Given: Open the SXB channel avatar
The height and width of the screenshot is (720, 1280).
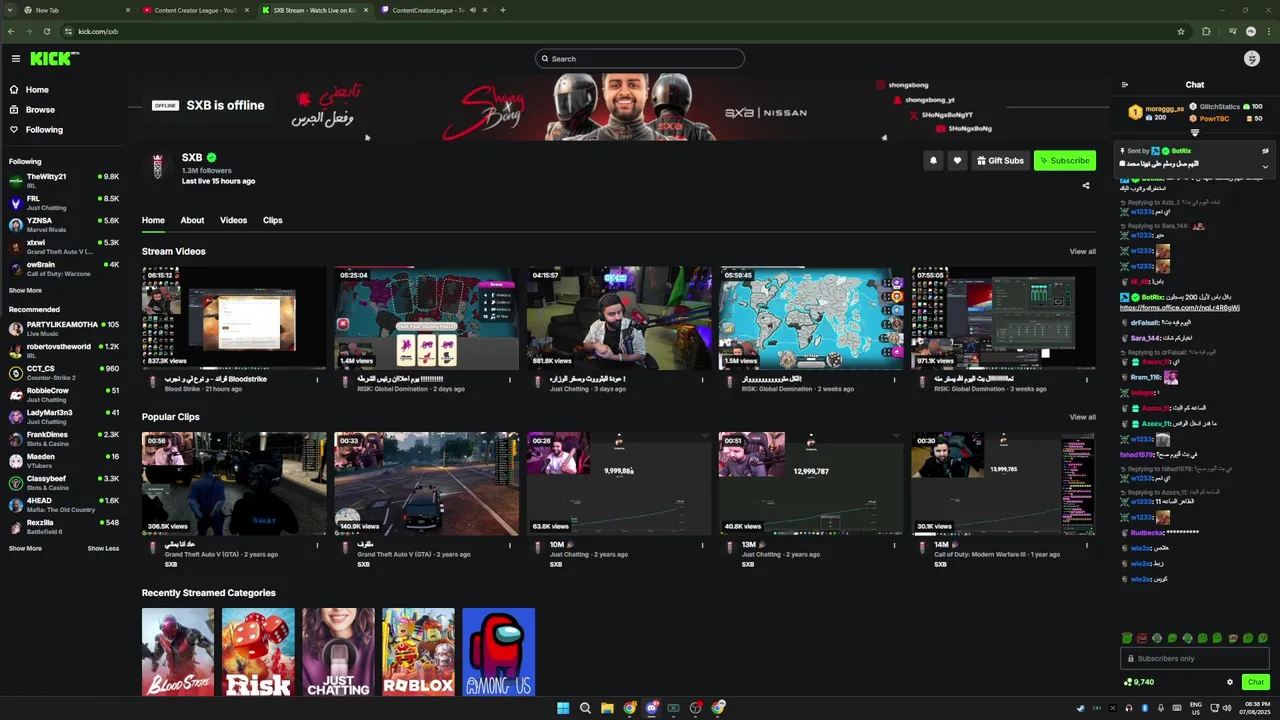Looking at the screenshot, I should pos(157,166).
